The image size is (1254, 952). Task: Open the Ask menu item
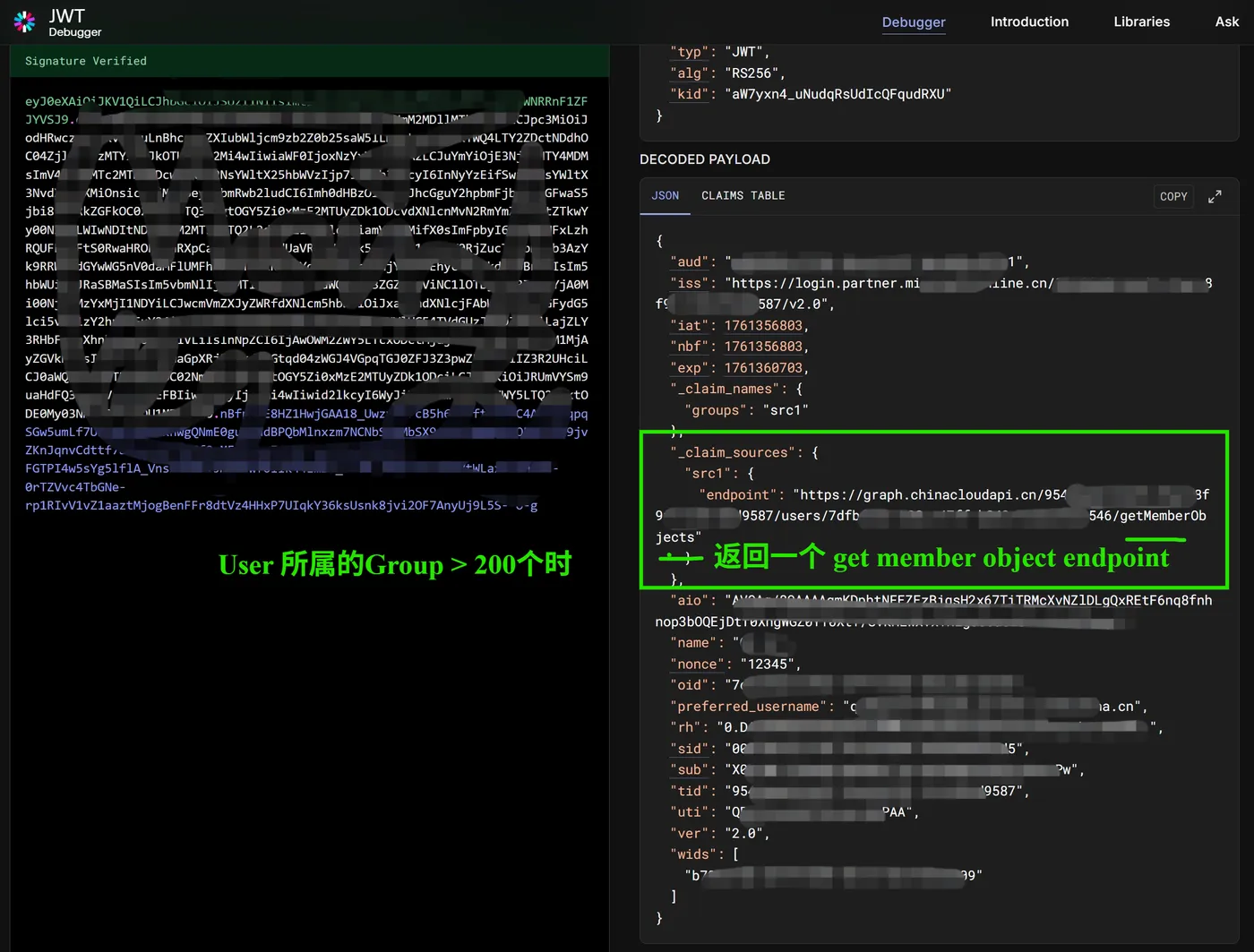point(1227,21)
